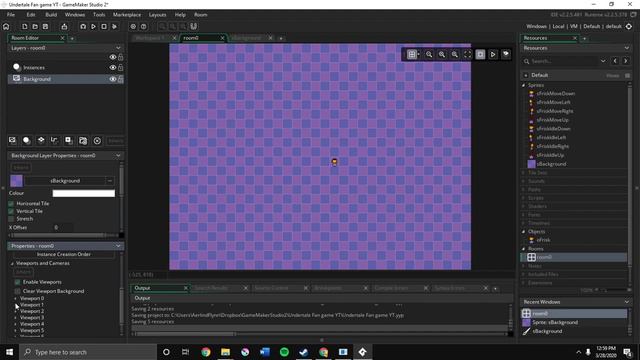
Task: Create a new background layer icon
Action: pos(12,140)
